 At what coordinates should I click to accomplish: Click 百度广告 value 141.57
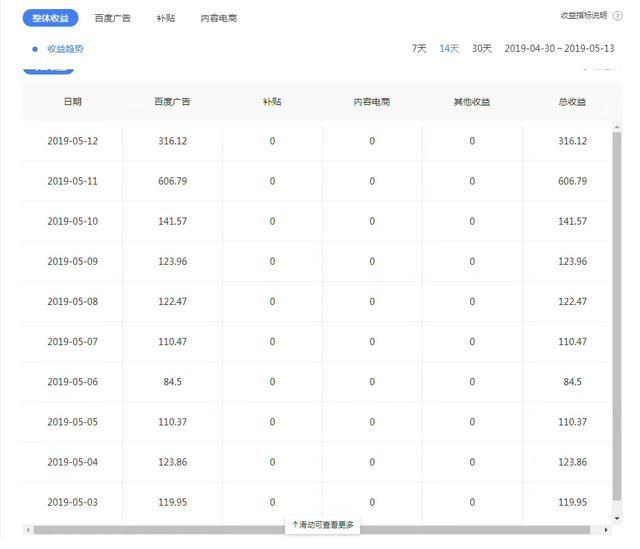click(x=172, y=221)
